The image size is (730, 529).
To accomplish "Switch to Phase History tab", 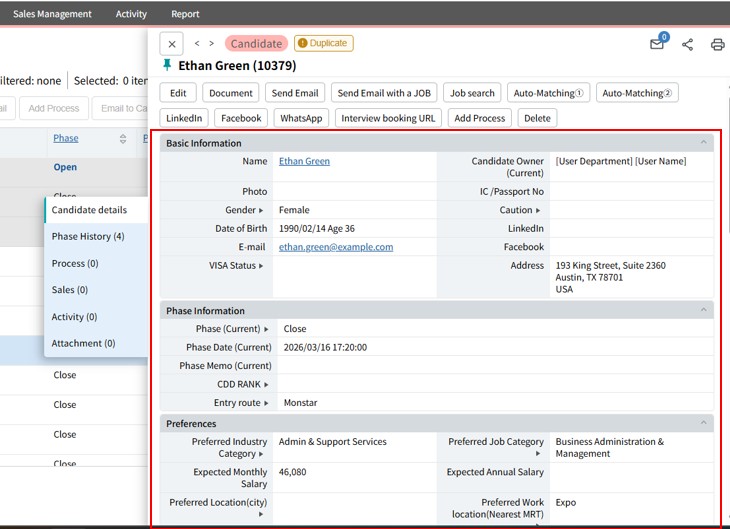I will coord(88,237).
